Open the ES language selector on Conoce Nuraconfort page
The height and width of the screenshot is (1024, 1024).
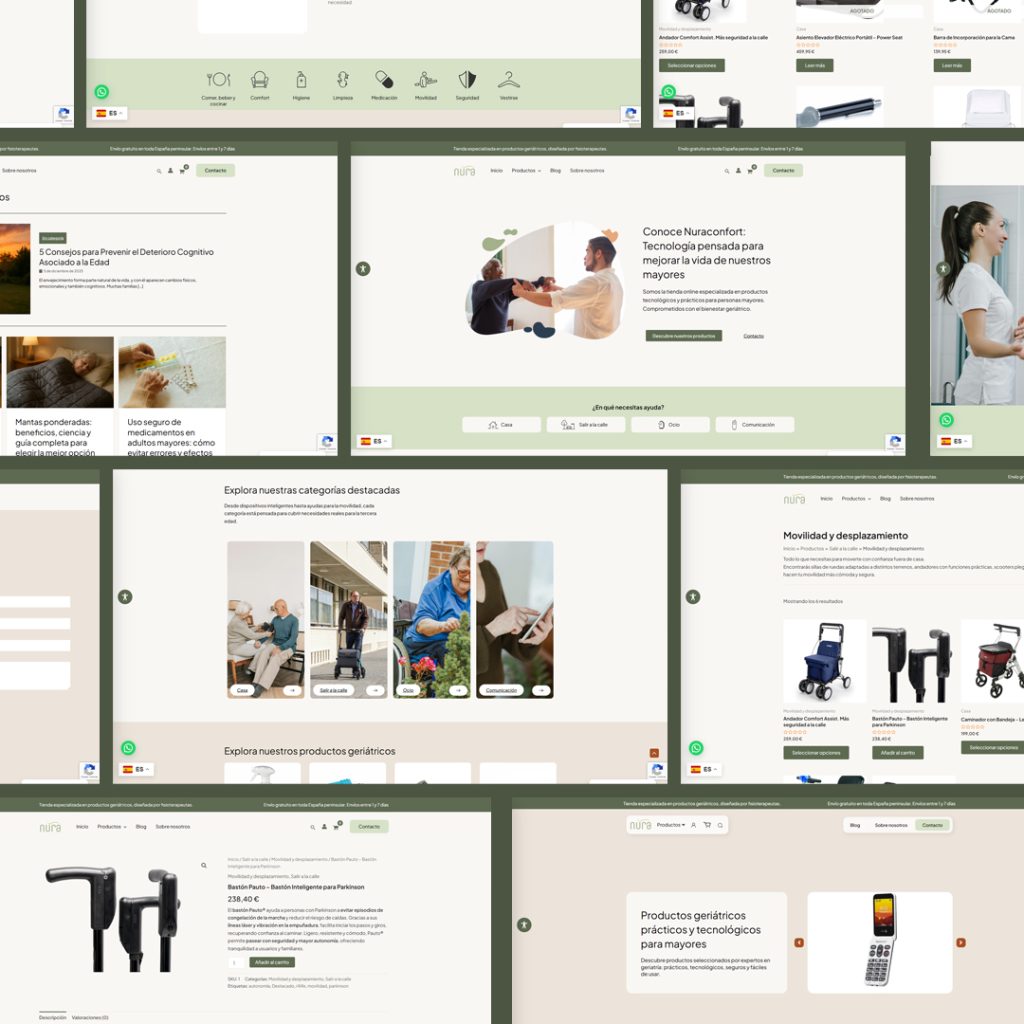click(373, 441)
